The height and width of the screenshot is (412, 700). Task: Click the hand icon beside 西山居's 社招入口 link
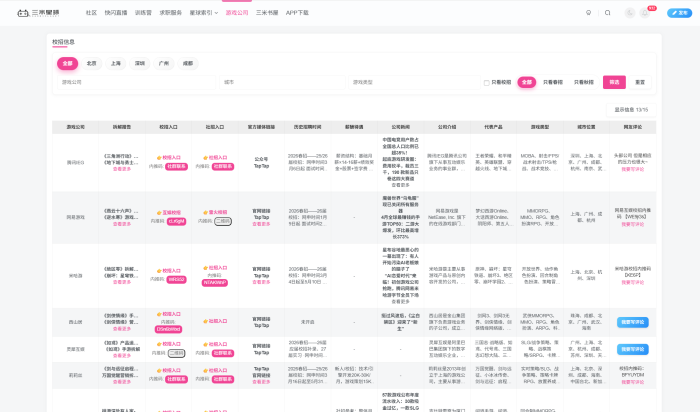(x=205, y=321)
